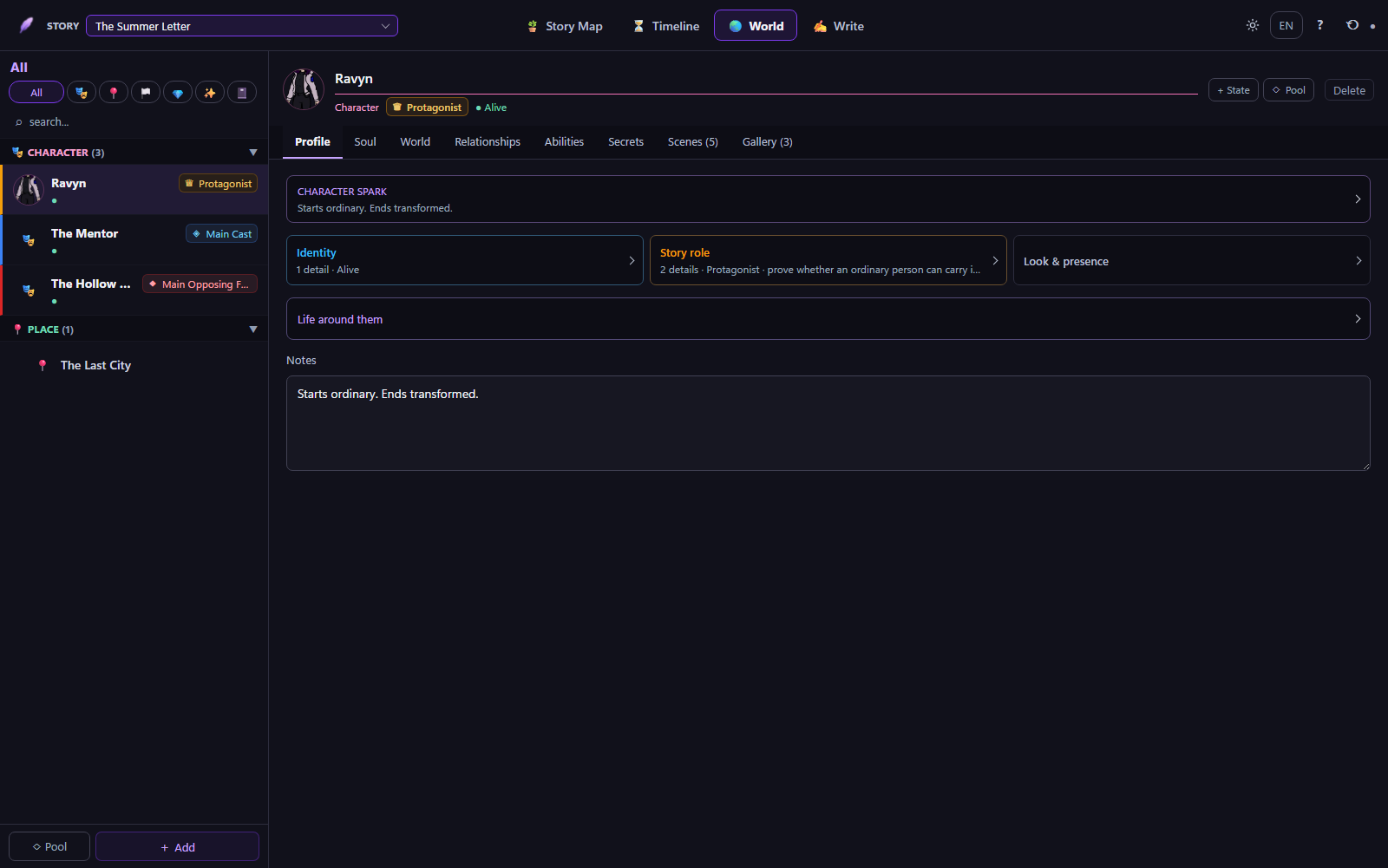Switch language with the EN button
The width and height of the screenshot is (1388, 868).
pos(1287,25)
